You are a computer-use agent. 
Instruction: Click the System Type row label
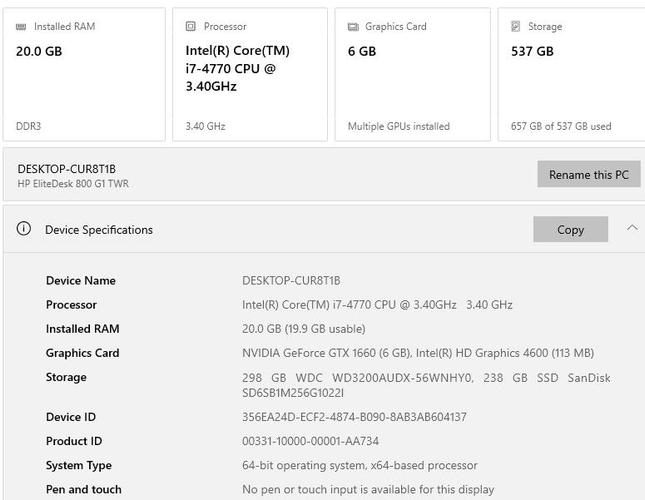79,465
